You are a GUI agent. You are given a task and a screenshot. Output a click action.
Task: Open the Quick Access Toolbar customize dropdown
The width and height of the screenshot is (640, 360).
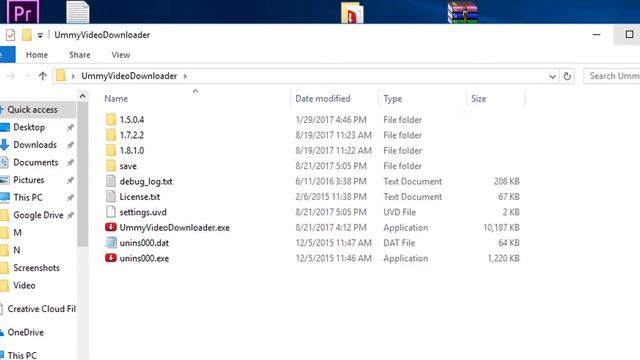tap(40, 36)
